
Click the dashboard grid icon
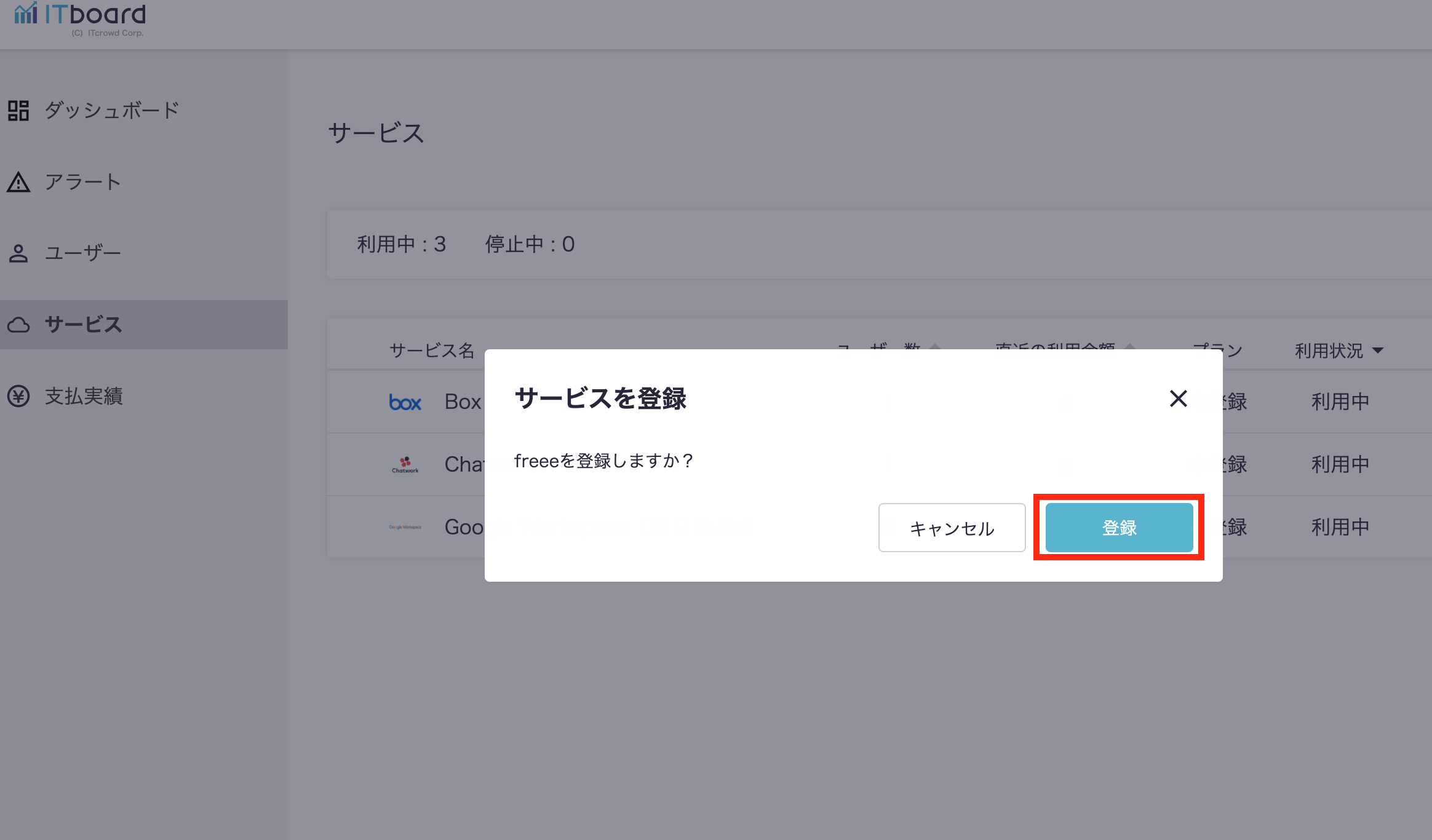point(18,111)
